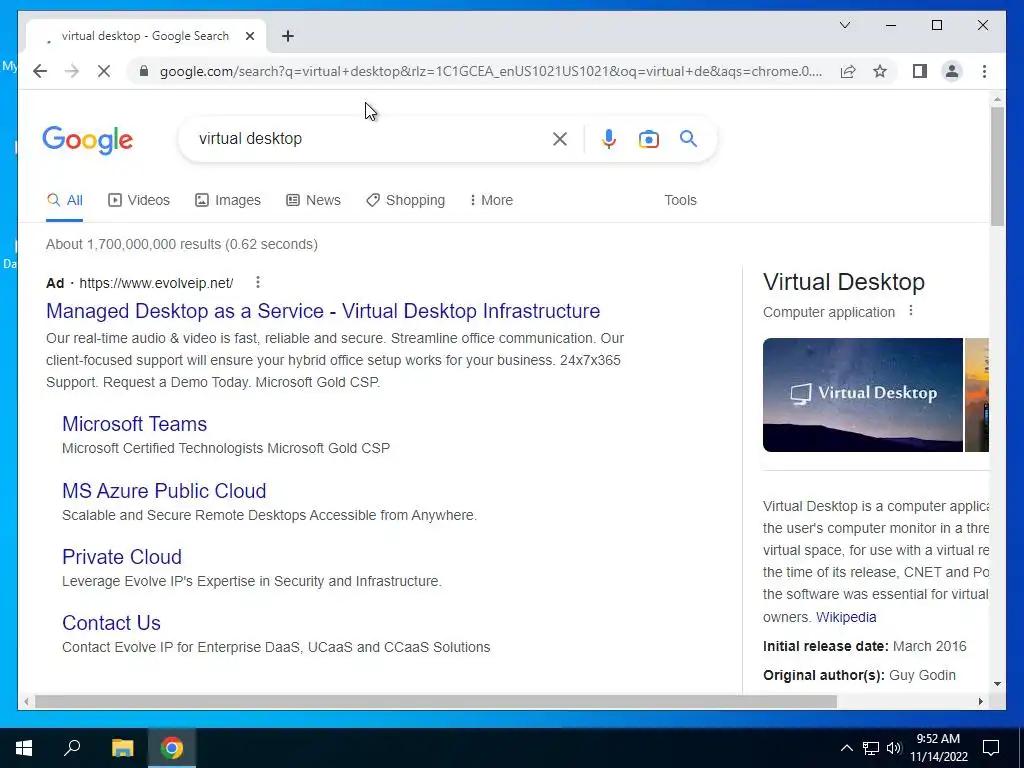Open File Explorer from the taskbar

pyautogui.click(x=122, y=748)
